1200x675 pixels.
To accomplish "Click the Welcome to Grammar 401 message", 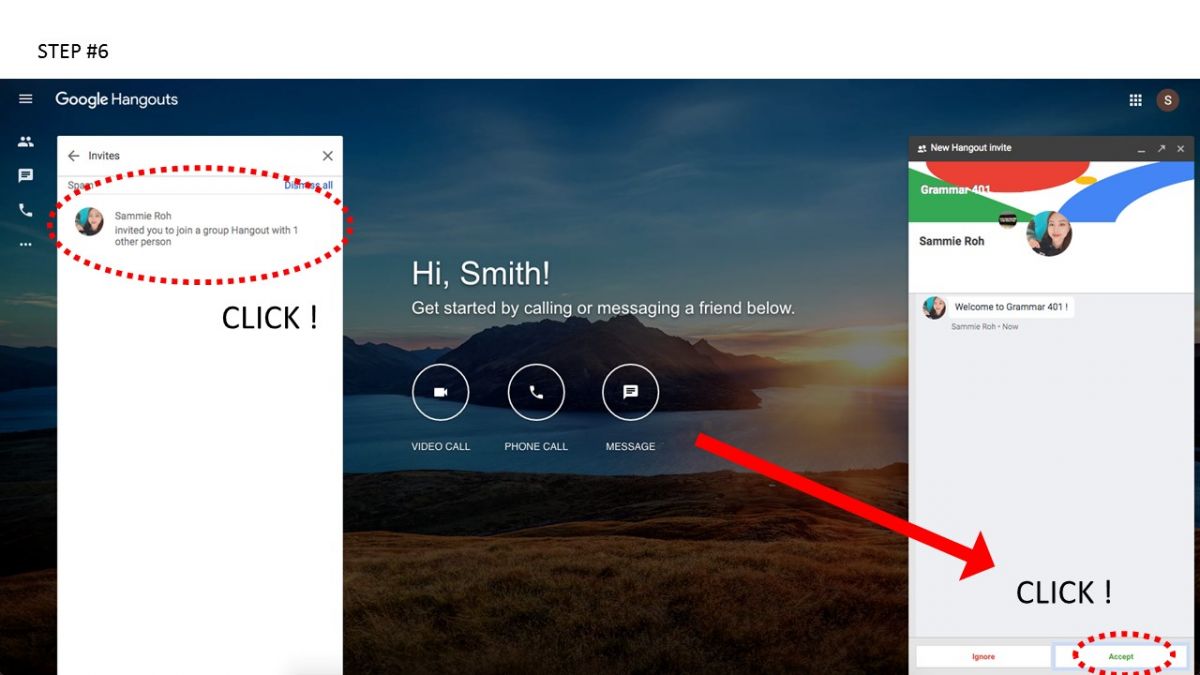I will pyautogui.click(x=1011, y=307).
